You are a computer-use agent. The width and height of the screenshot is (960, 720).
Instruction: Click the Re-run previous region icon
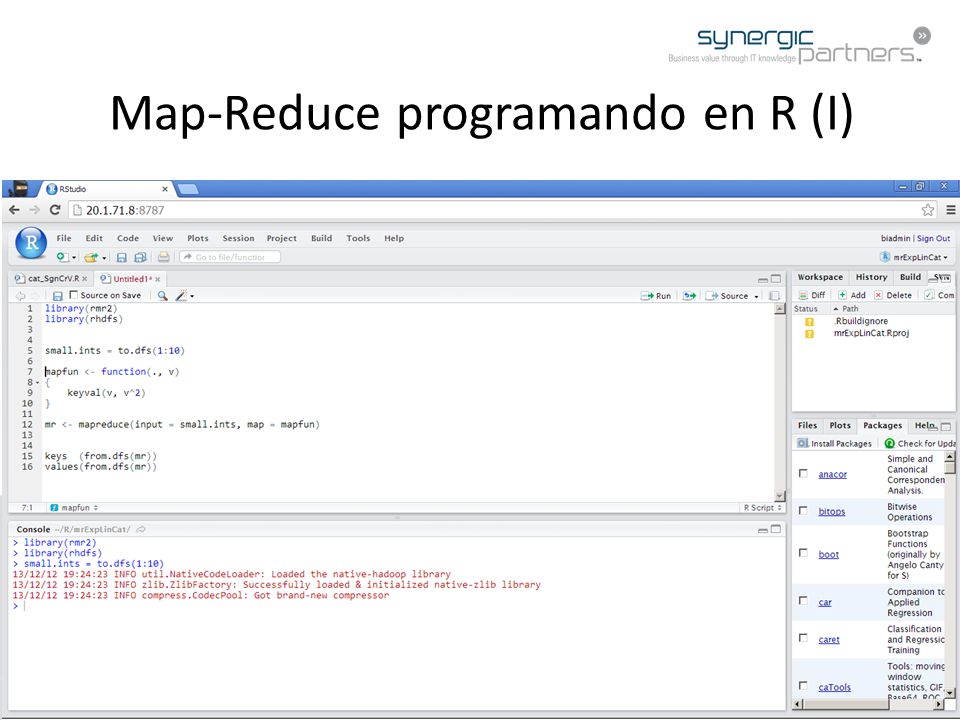[x=689, y=296]
